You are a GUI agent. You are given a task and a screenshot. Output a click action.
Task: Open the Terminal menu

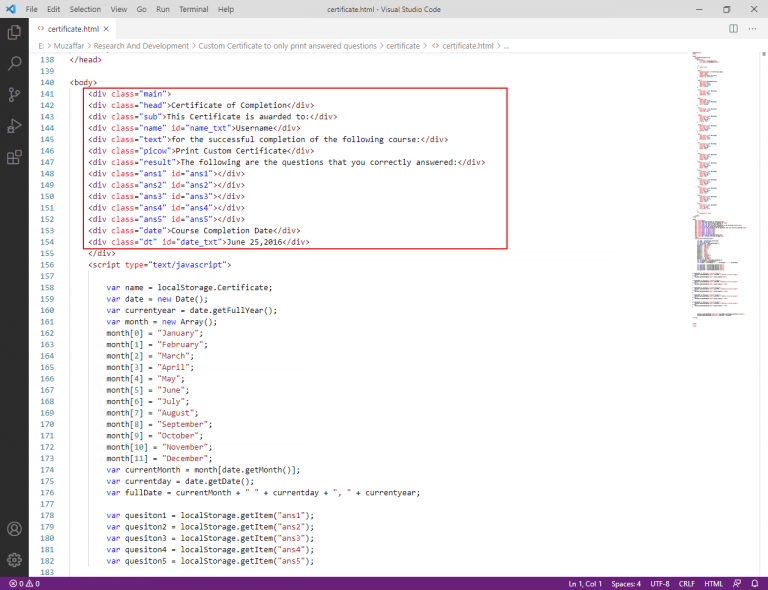point(192,9)
